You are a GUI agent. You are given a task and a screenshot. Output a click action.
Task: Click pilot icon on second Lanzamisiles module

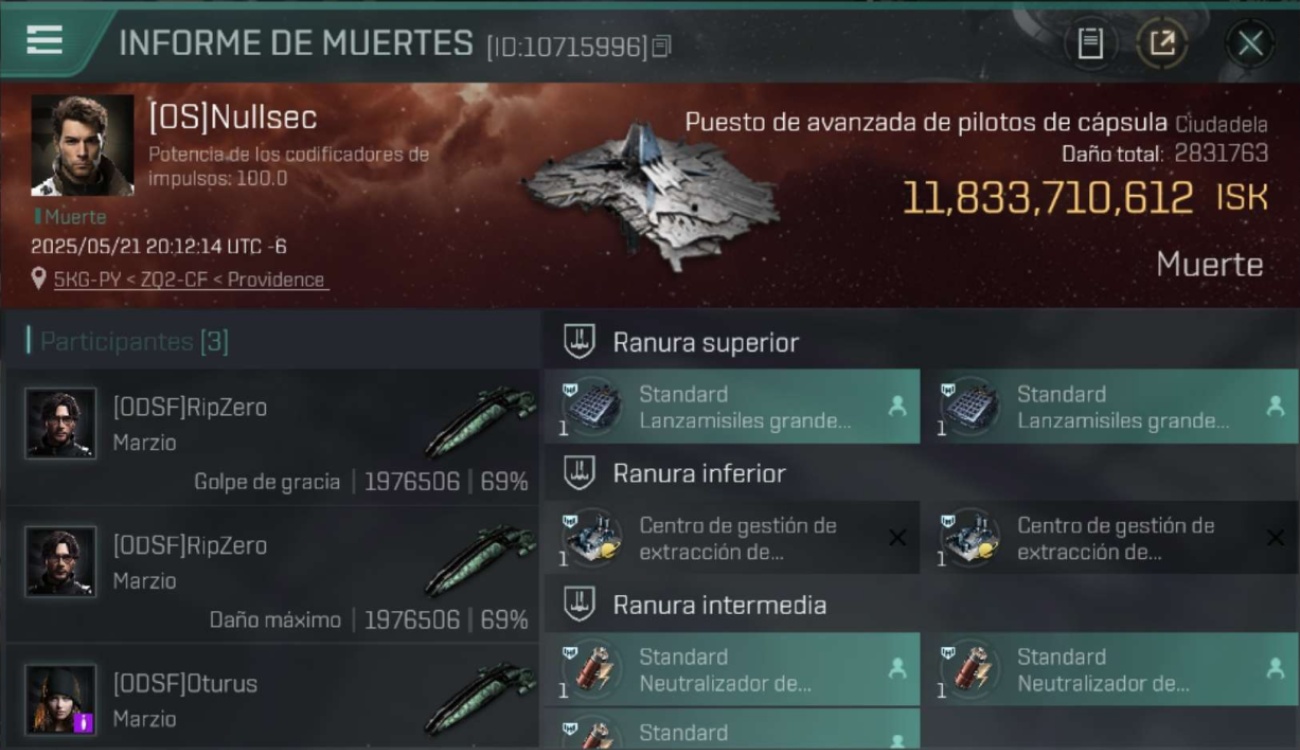(1274, 406)
